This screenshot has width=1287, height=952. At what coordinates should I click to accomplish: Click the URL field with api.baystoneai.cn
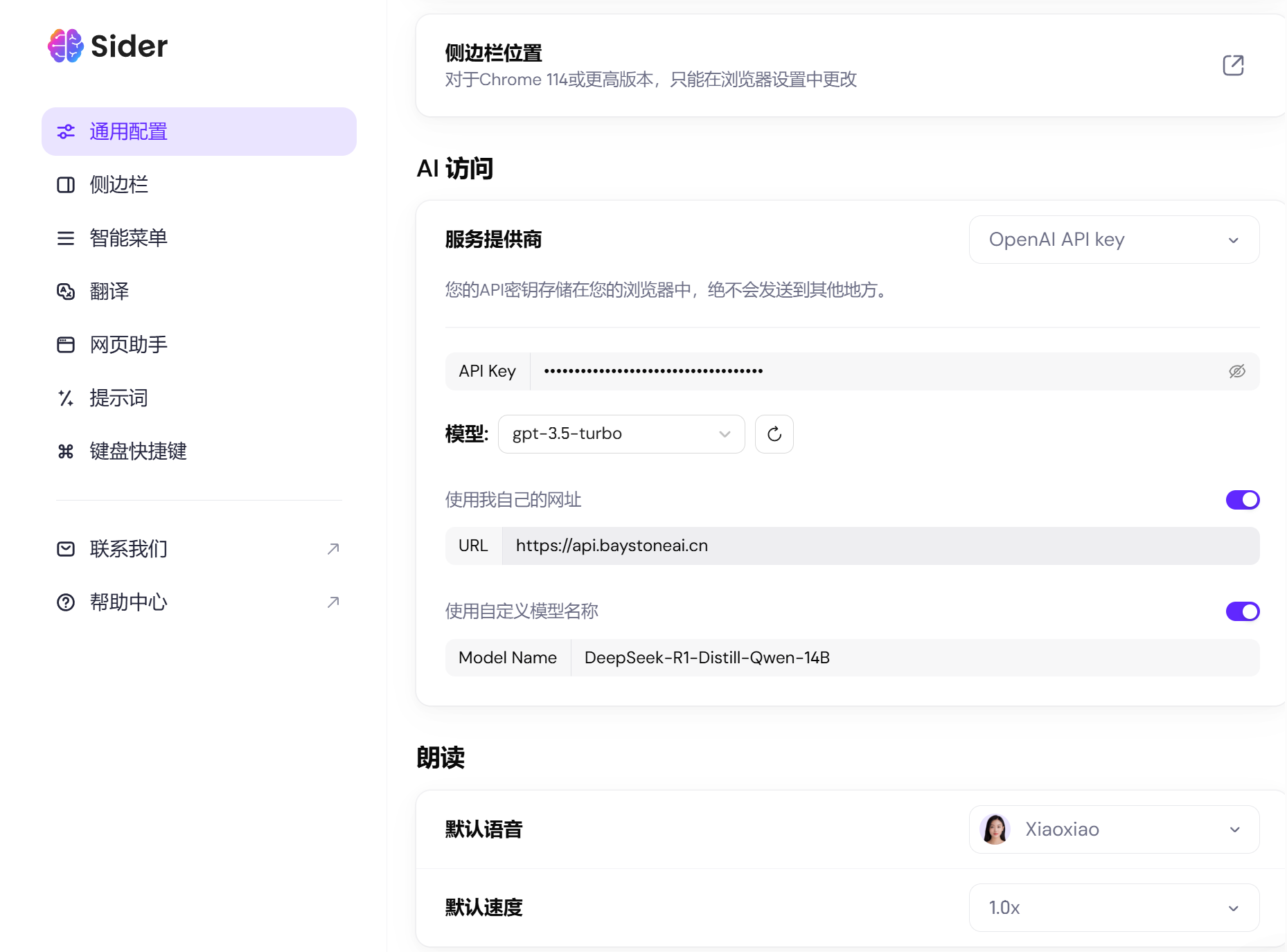tap(880, 546)
